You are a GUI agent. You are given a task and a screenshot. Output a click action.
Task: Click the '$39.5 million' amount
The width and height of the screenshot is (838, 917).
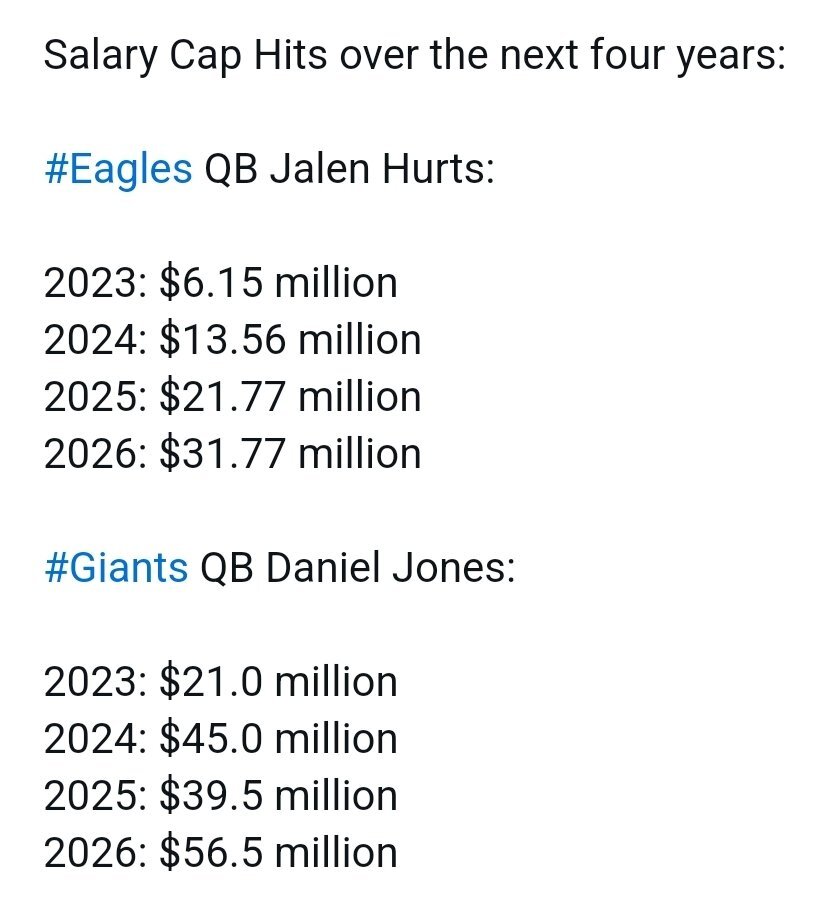point(278,796)
